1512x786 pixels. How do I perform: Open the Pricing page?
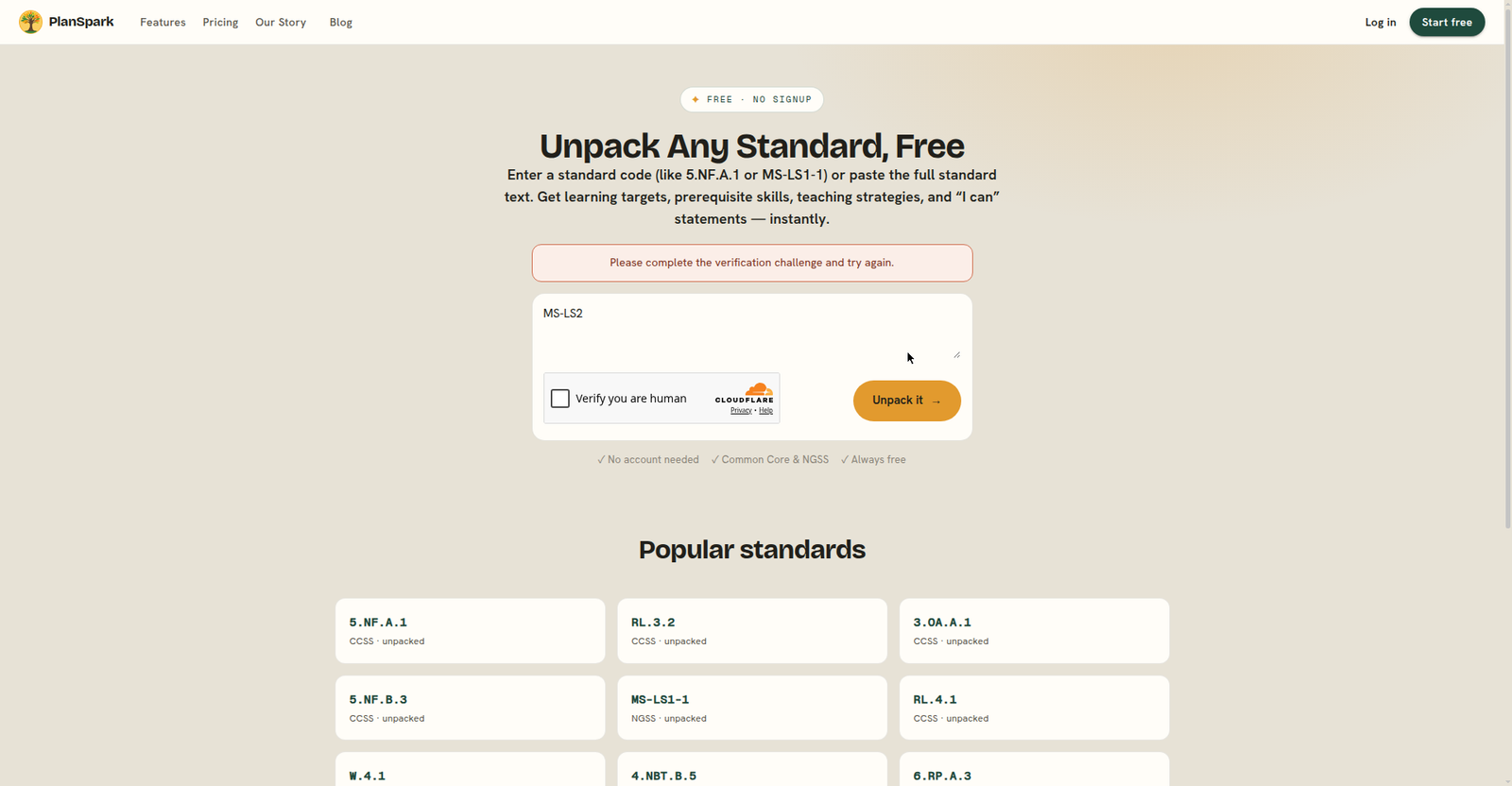click(x=220, y=22)
